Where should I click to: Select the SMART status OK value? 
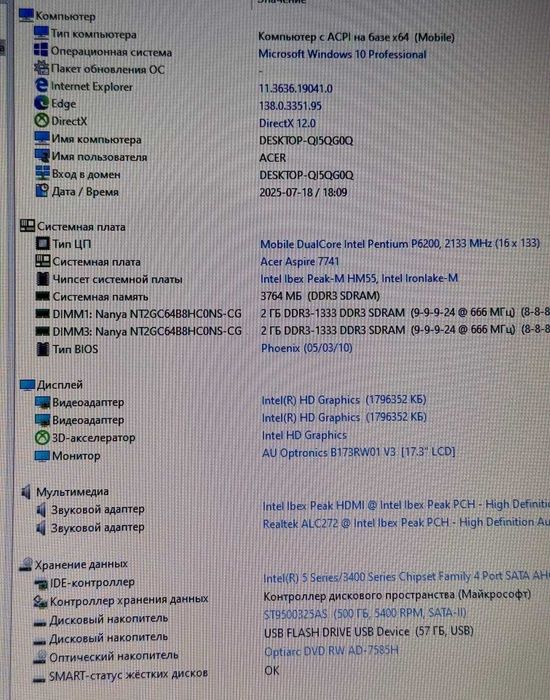(x=271, y=670)
